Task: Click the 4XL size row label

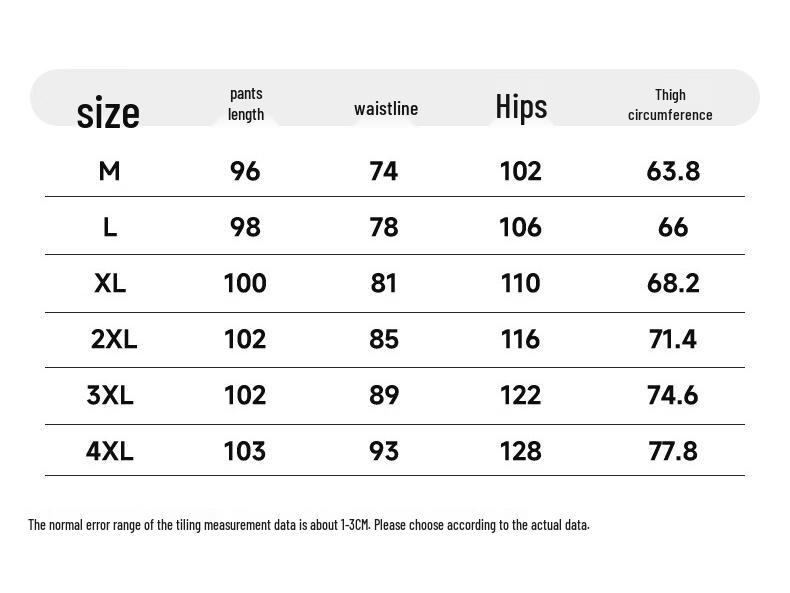Action: tap(110, 450)
